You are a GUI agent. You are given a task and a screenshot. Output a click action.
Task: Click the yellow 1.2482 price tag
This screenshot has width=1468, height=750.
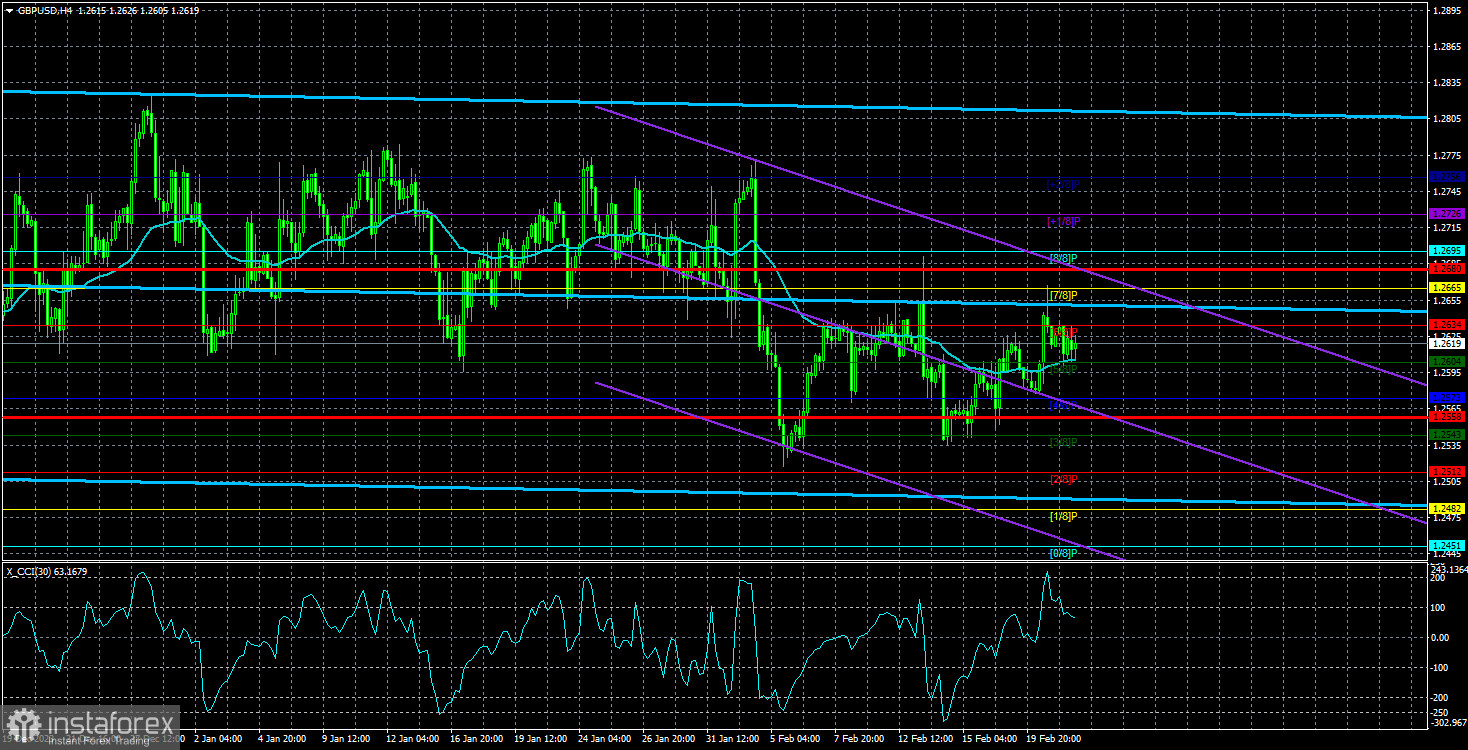pos(1446,509)
